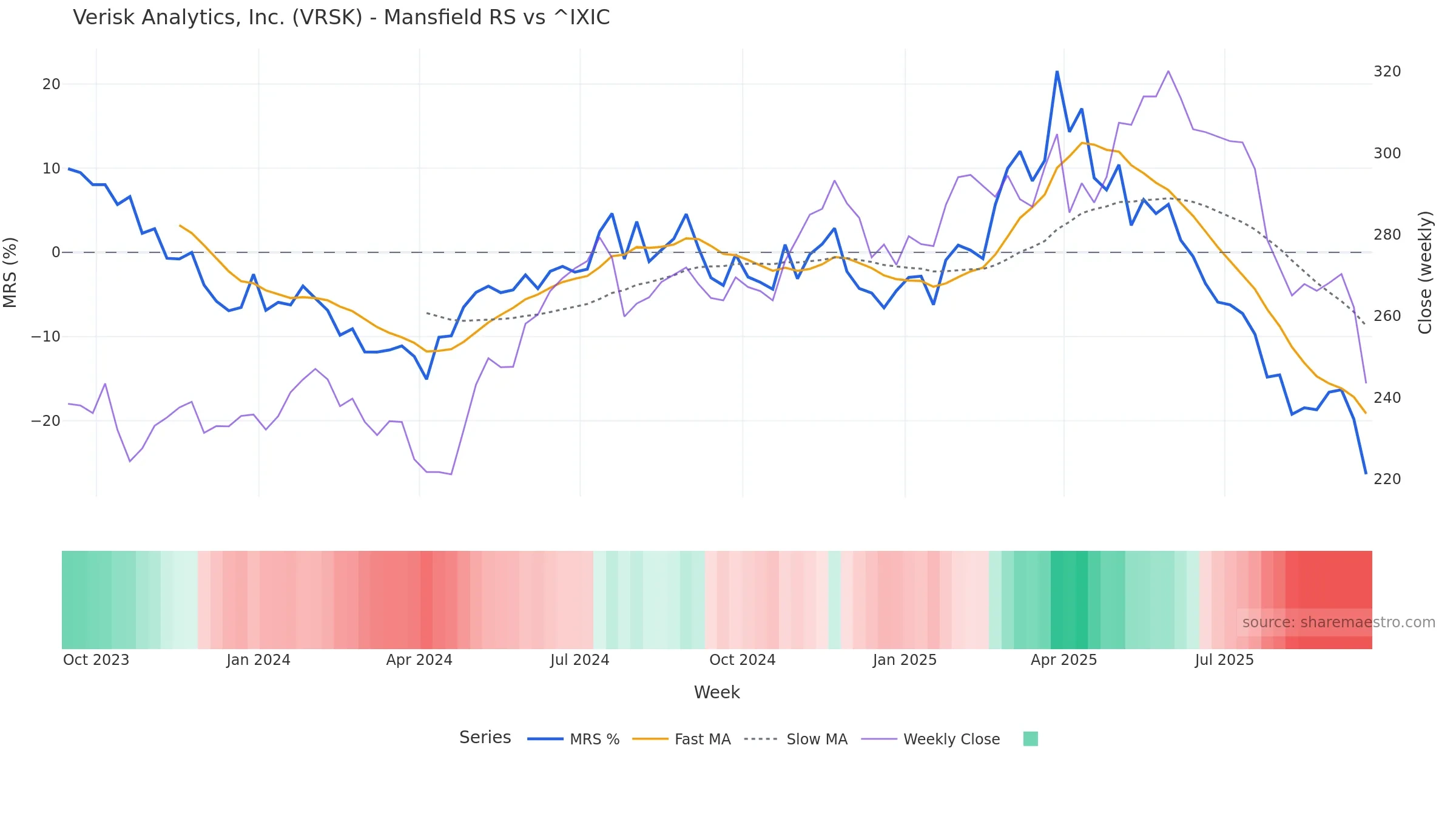Click the 'Series' legend title
This screenshot has width=1456, height=819.
[x=485, y=737]
